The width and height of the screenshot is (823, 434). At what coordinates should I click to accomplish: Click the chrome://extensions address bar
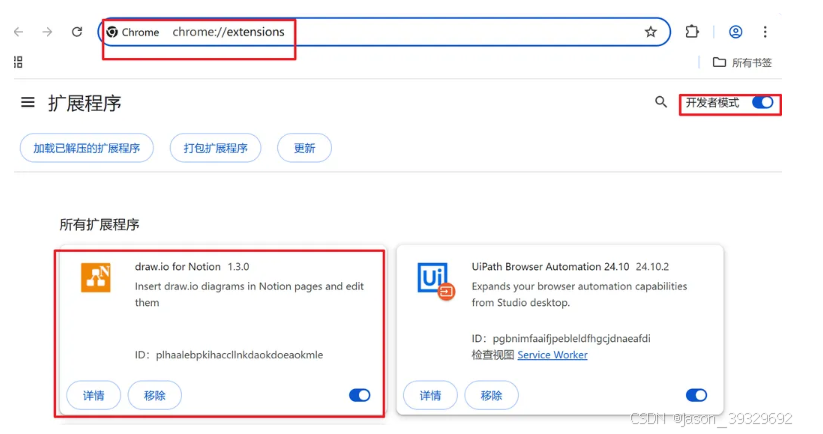tap(384, 32)
